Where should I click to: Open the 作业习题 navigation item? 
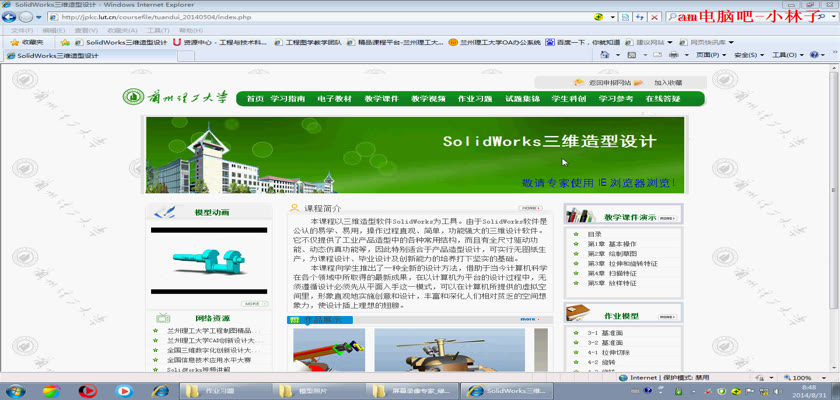(475, 99)
